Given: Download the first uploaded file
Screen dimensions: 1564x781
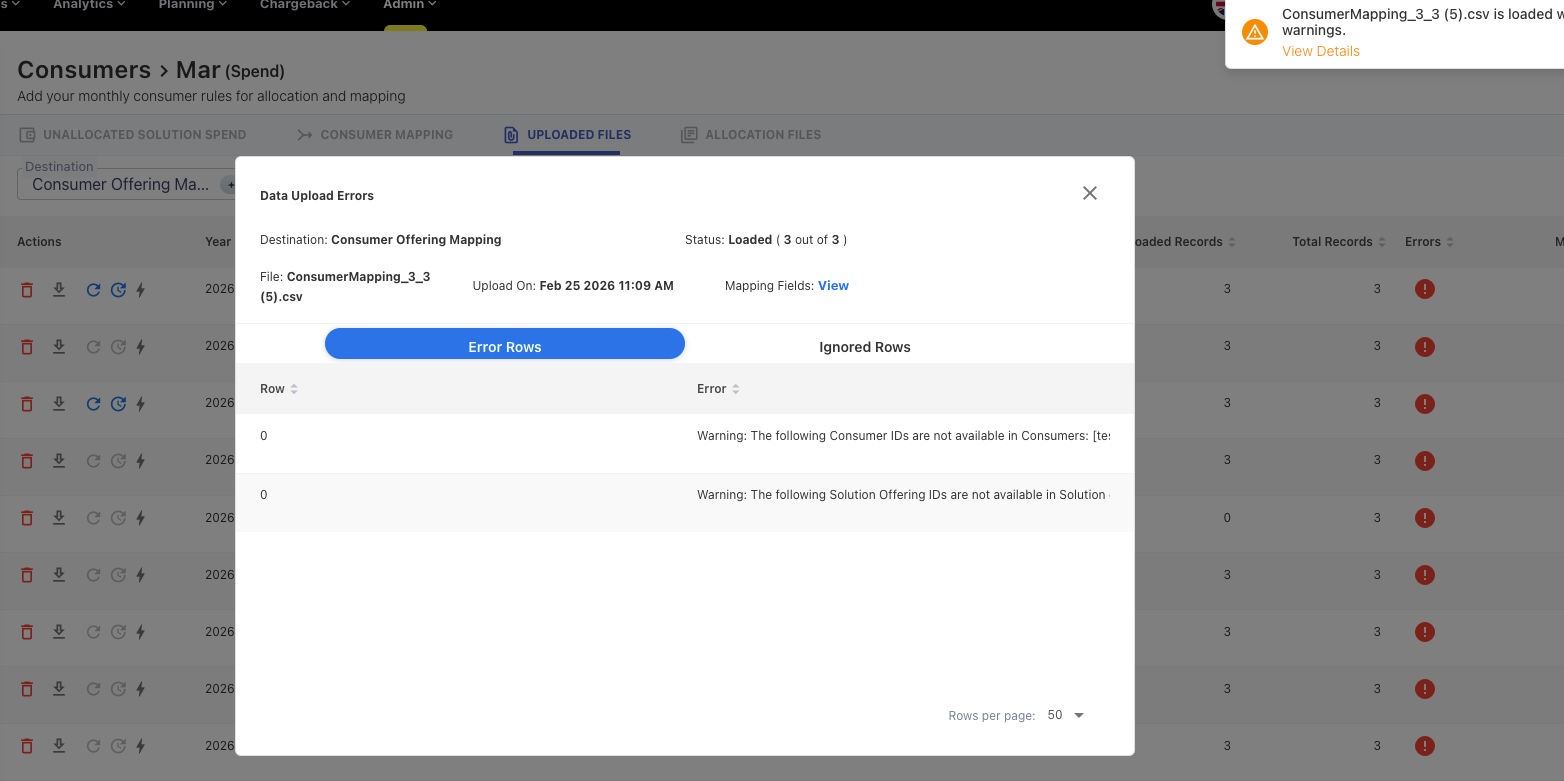Looking at the screenshot, I should 59,290.
